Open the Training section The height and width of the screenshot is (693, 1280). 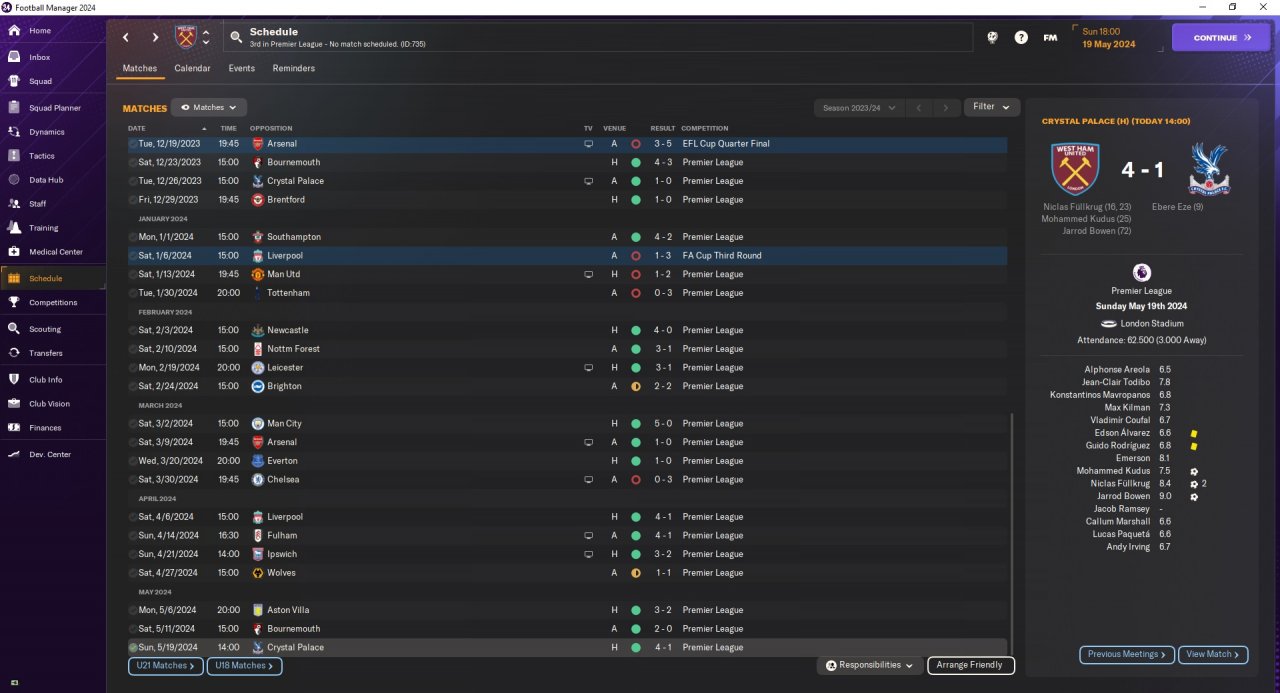[43, 228]
